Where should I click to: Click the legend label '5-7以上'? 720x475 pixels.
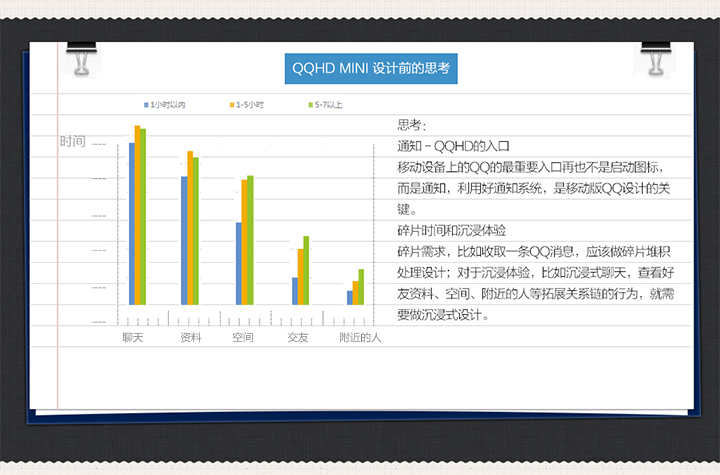(328, 105)
